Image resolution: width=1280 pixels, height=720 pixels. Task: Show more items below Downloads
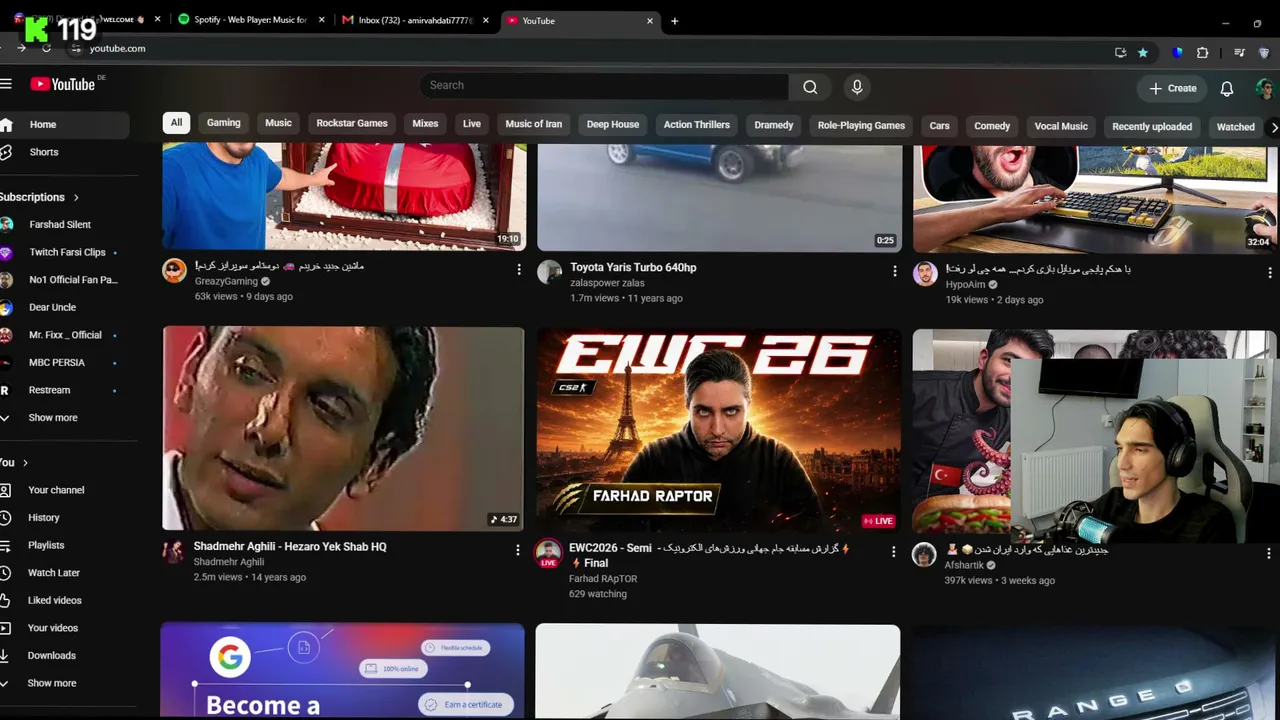click(52, 683)
